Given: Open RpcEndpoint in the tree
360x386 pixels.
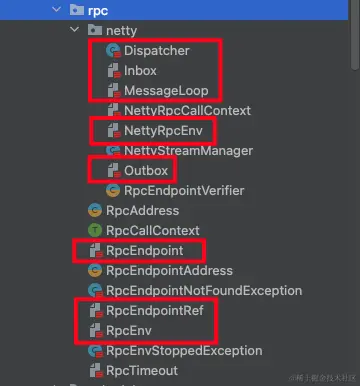Looking at the screenshot, I should (145, 251).
